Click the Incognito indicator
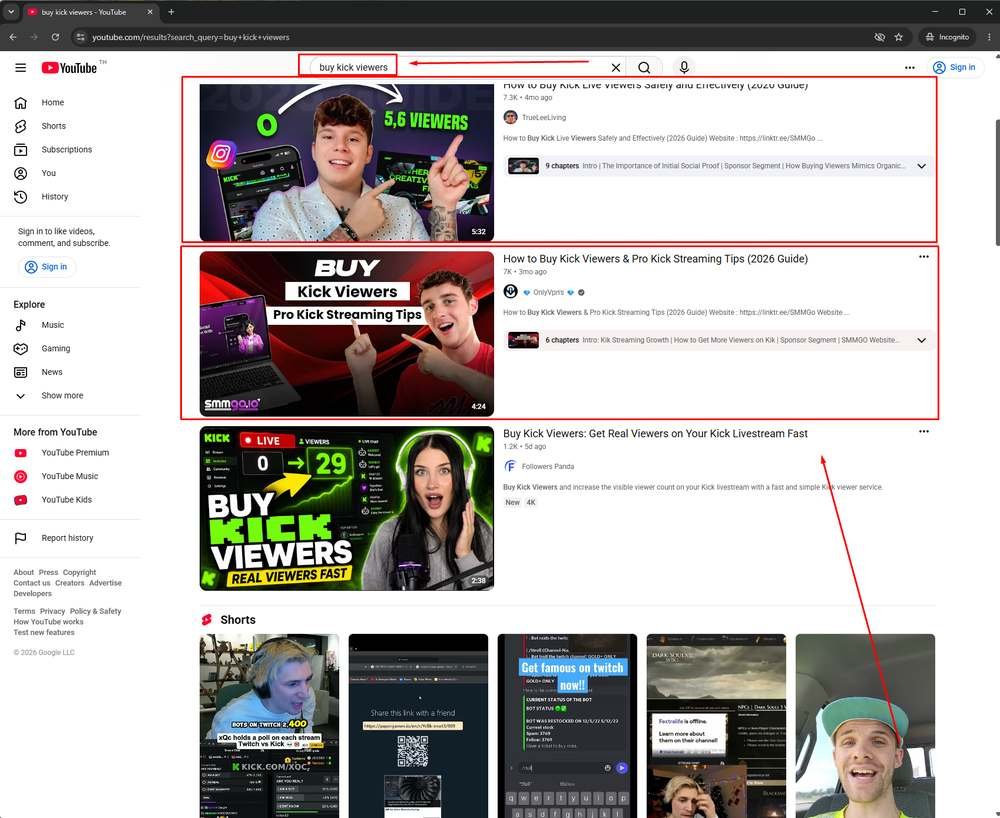1000x818 pixels. pos(947,37)
